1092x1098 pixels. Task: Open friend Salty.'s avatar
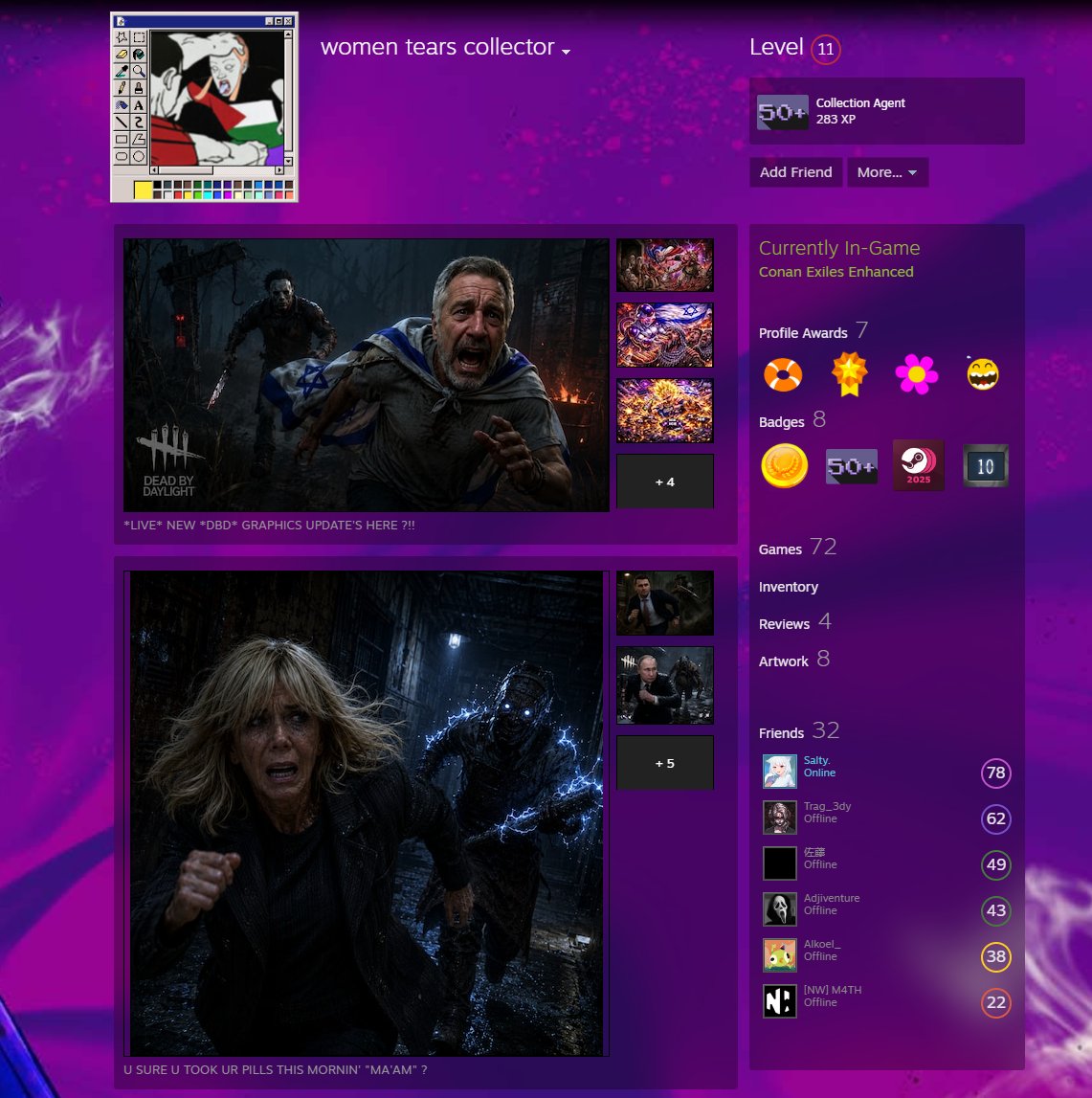(780, 772)
